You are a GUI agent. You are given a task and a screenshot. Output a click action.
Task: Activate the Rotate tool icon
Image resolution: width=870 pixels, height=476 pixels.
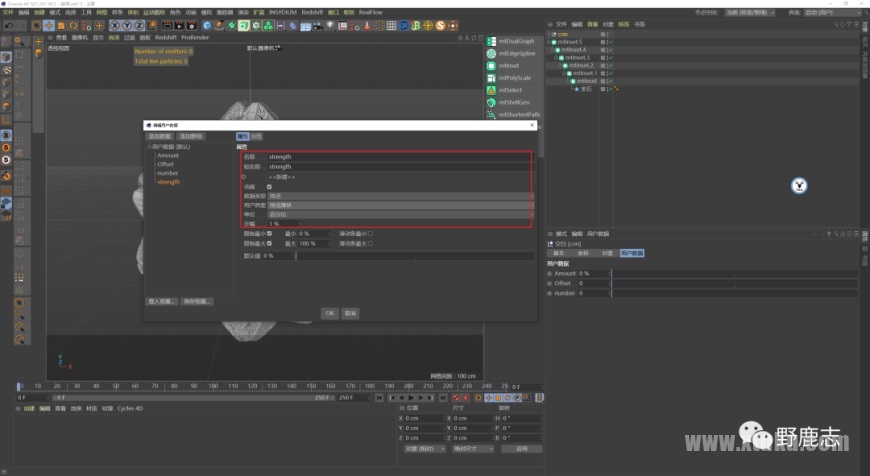coord(73,26)
